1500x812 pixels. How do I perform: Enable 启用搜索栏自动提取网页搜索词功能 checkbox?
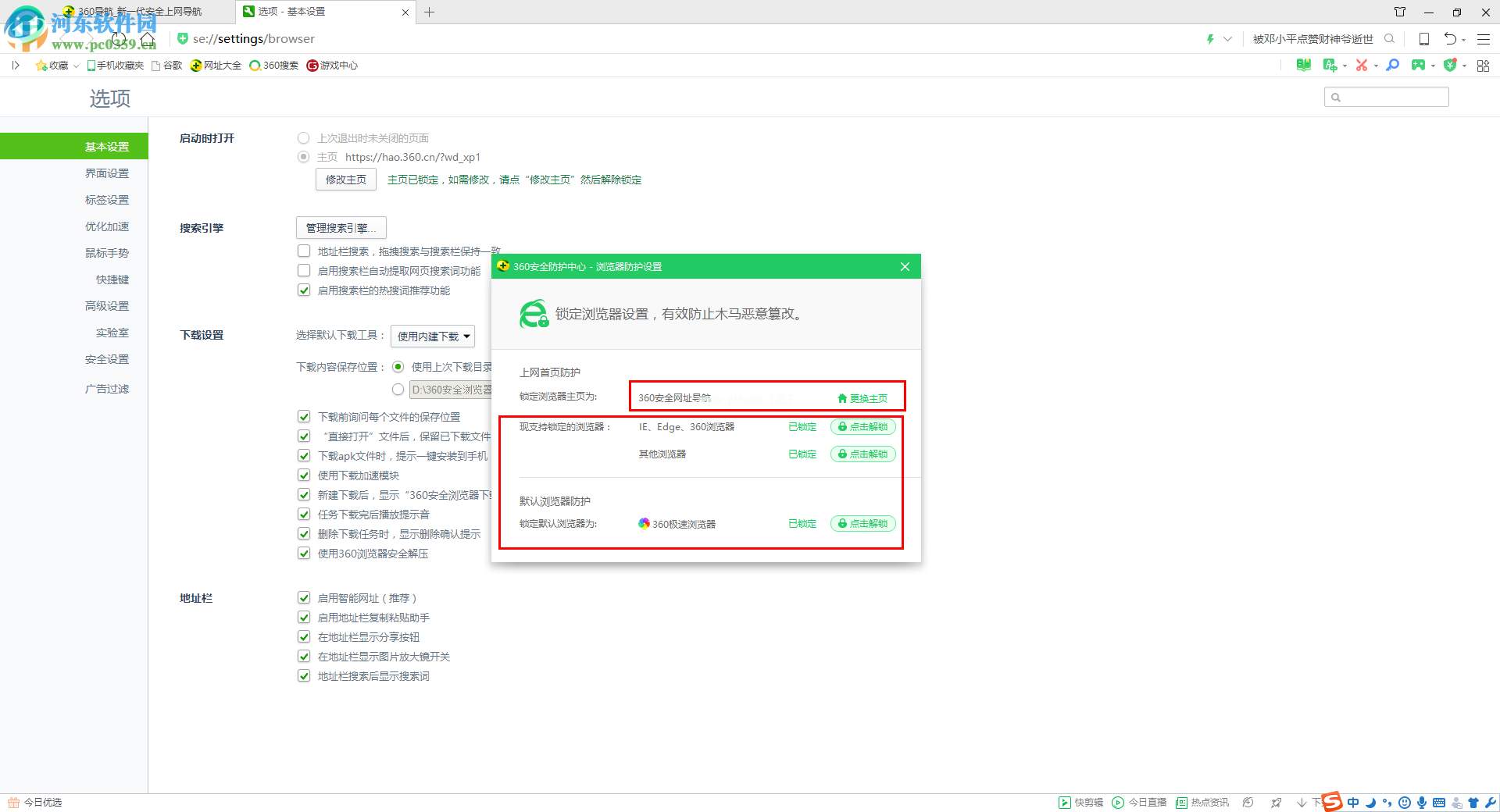click(304, 271)
